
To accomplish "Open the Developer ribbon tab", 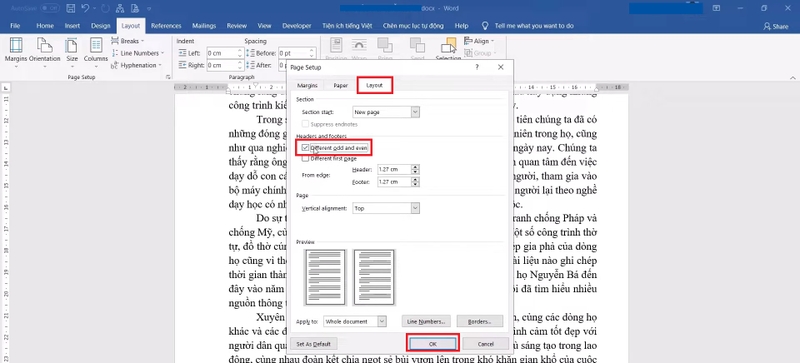I will point(297,26).
